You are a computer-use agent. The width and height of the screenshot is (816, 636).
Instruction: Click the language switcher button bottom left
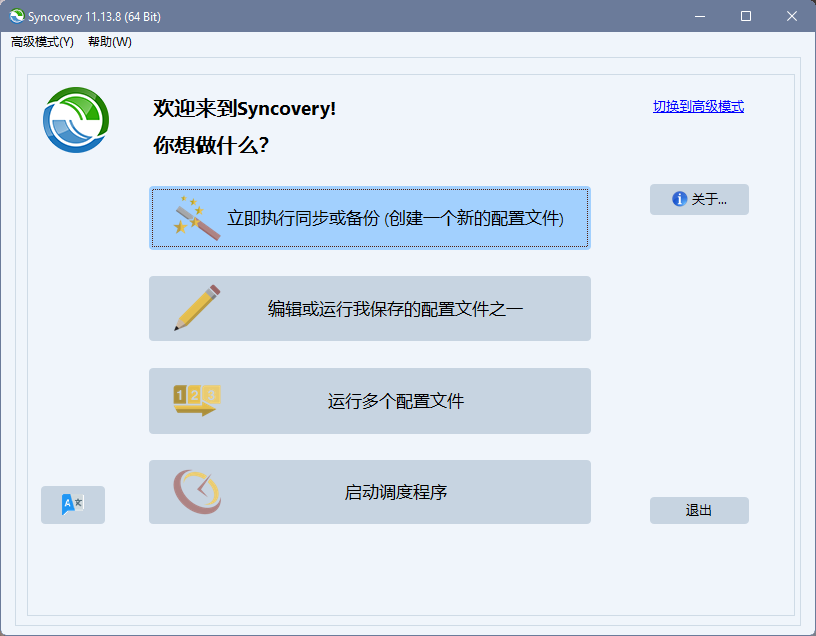[72, 505]
